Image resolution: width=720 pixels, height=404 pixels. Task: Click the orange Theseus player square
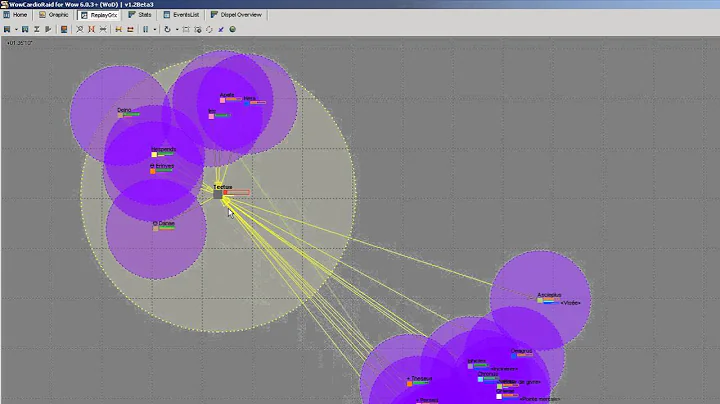tap(409, 384)
